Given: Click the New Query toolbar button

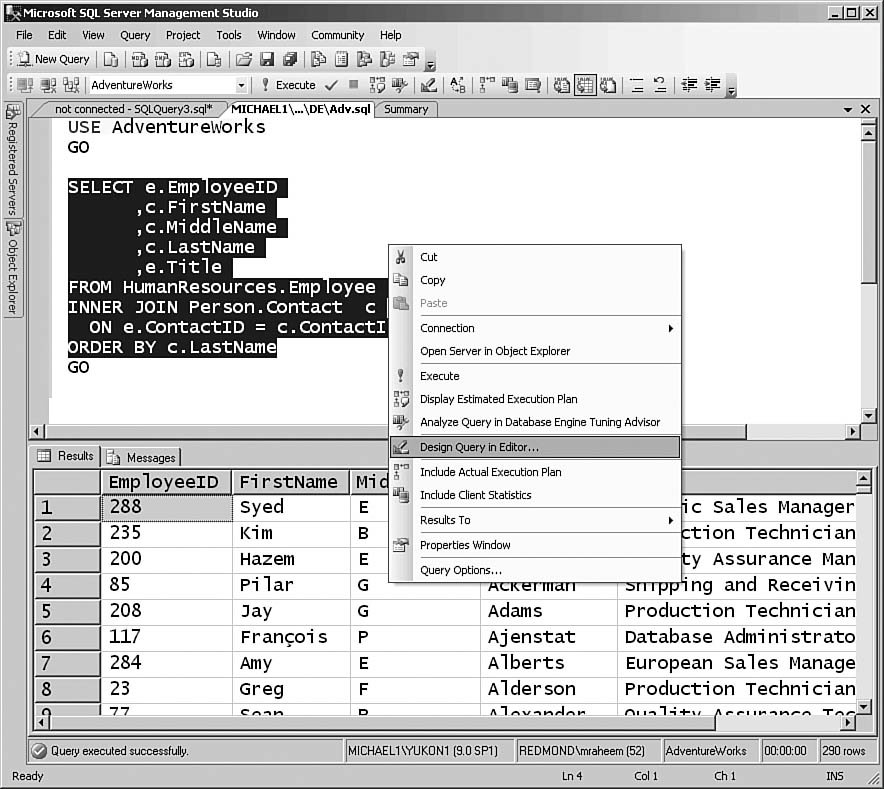Looking at the screenshot, I should (54, 59).
